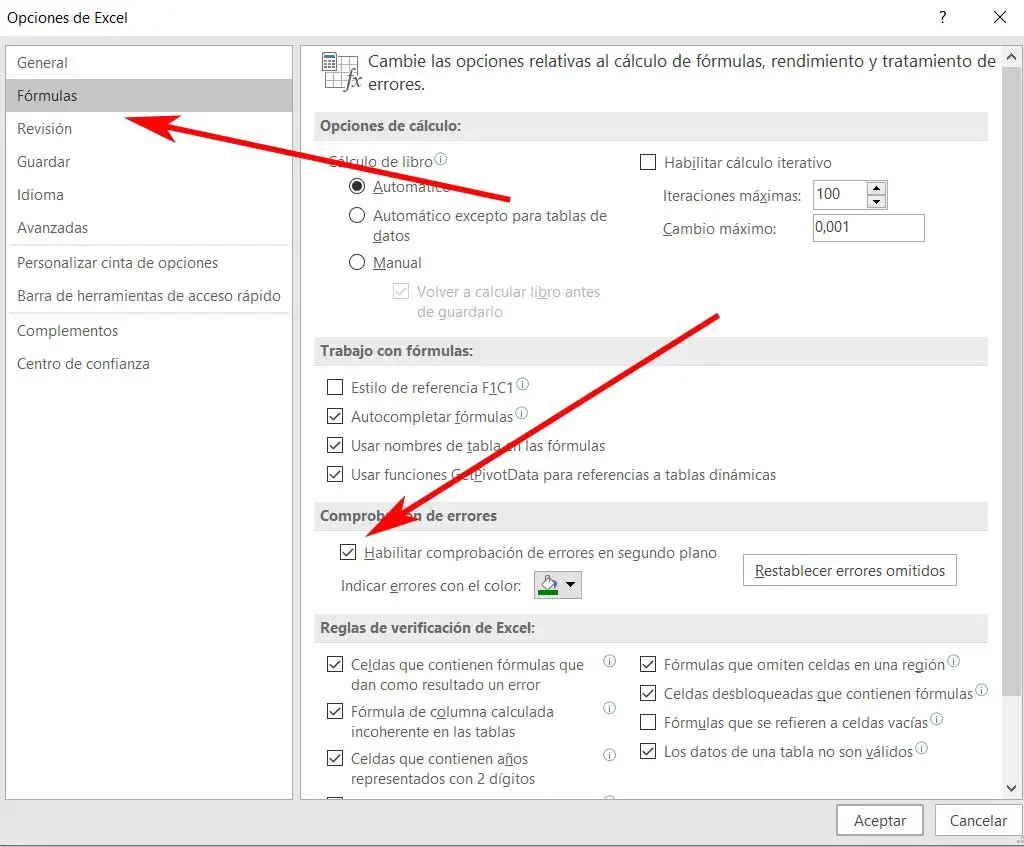This screenshot has height=847, width=1024.
Task: Uncheck Celdas desbloqueadas que contienen fórmulas
Action: 648,693
